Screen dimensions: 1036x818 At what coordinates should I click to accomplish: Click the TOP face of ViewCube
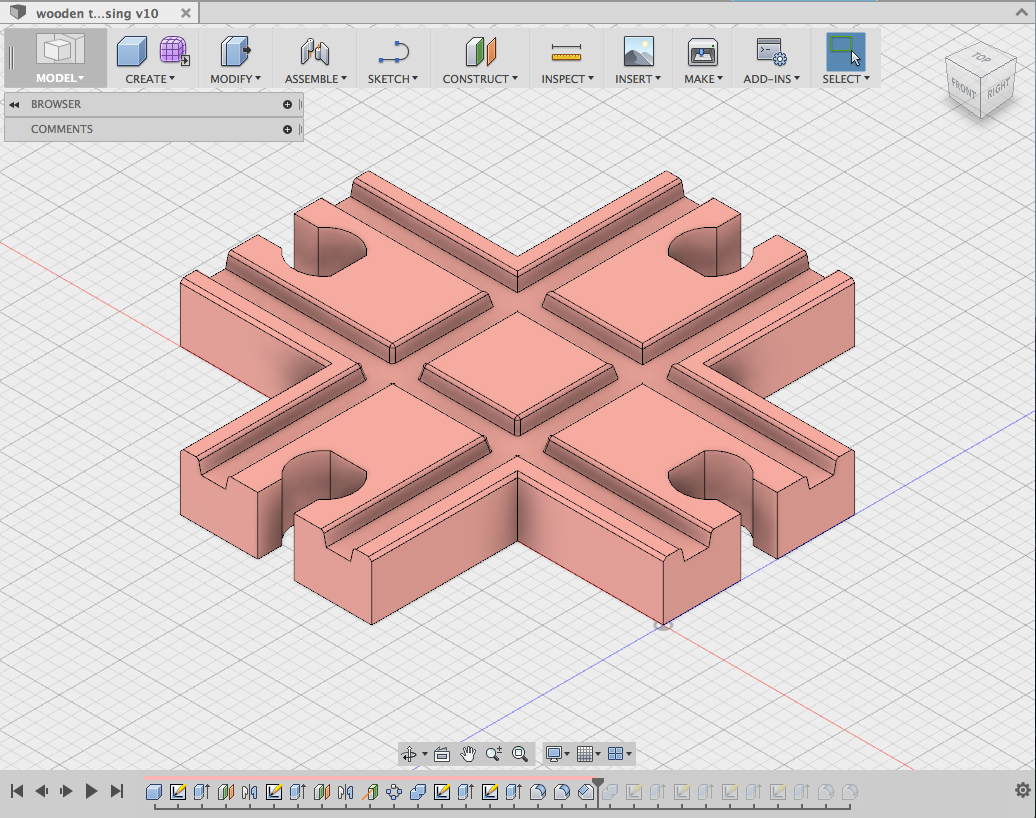981,58
